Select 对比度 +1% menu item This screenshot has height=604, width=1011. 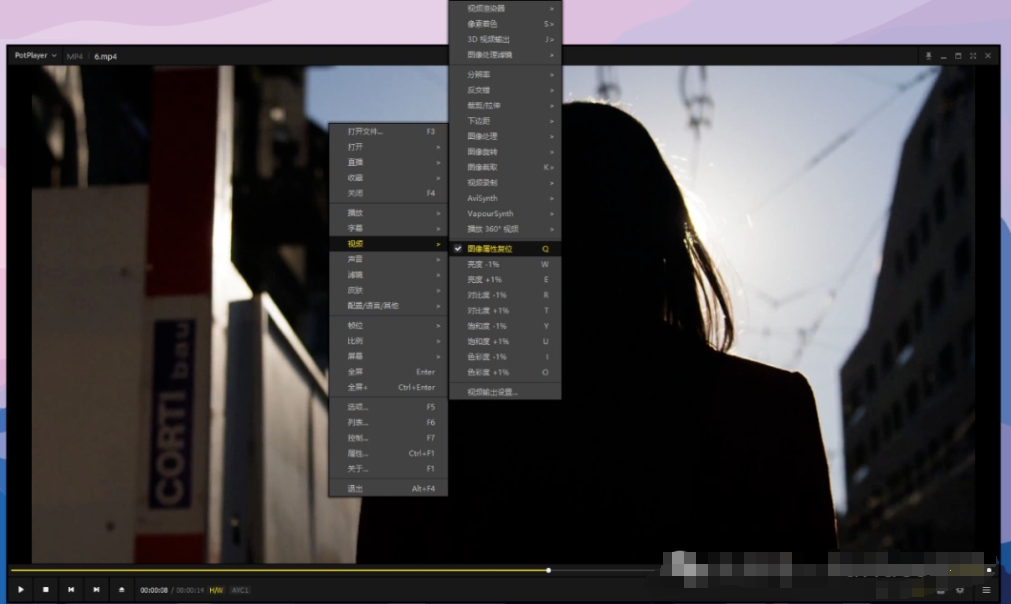[505, 311]
